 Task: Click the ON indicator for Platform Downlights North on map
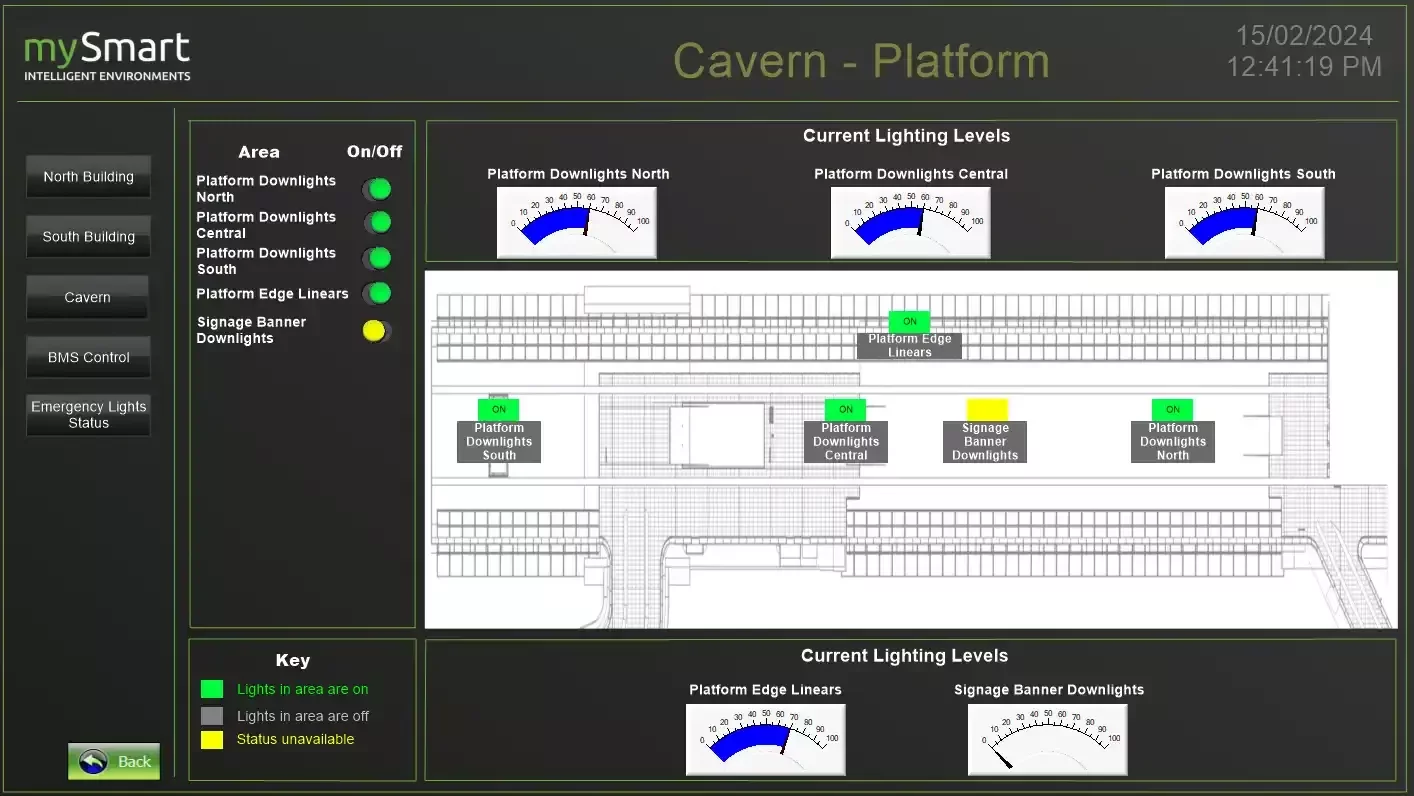tap(1172, 409)
